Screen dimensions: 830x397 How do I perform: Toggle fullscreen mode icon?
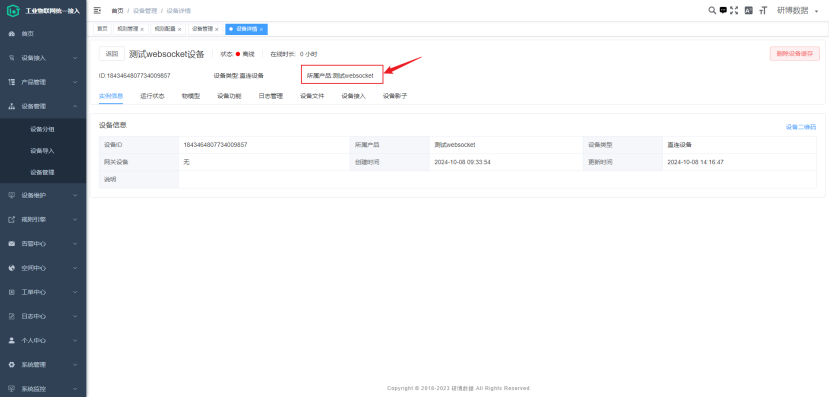(x=734, y=10)
